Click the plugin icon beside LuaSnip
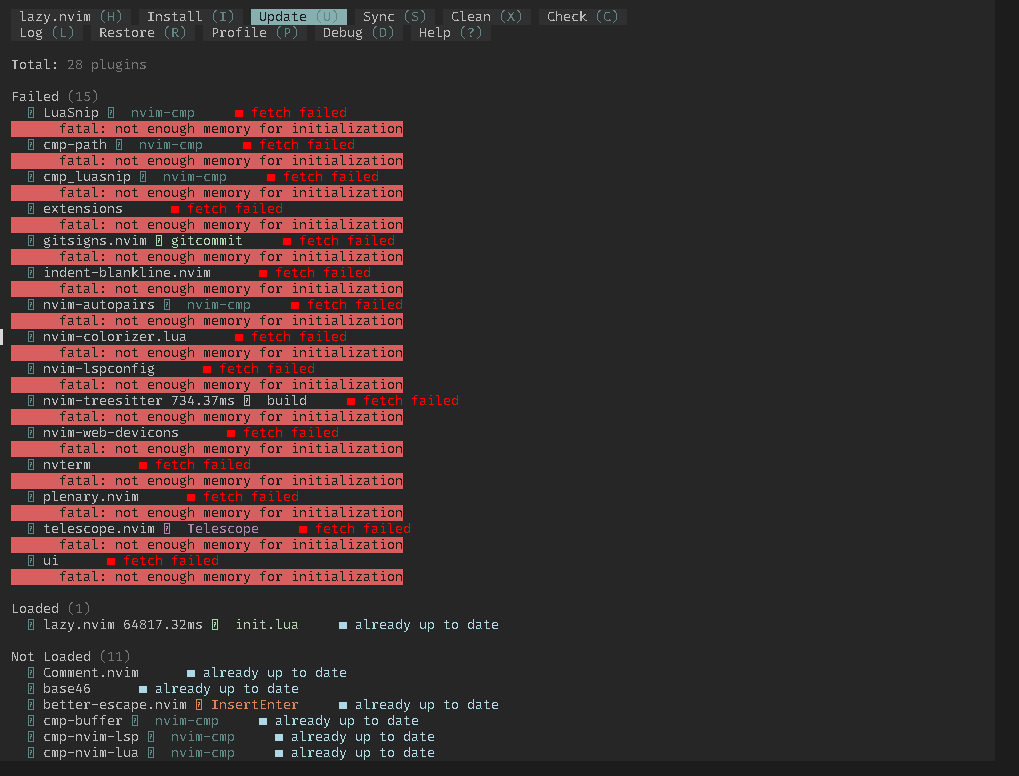The width and height of the screenshot is (1019, 776). point(30,112)
